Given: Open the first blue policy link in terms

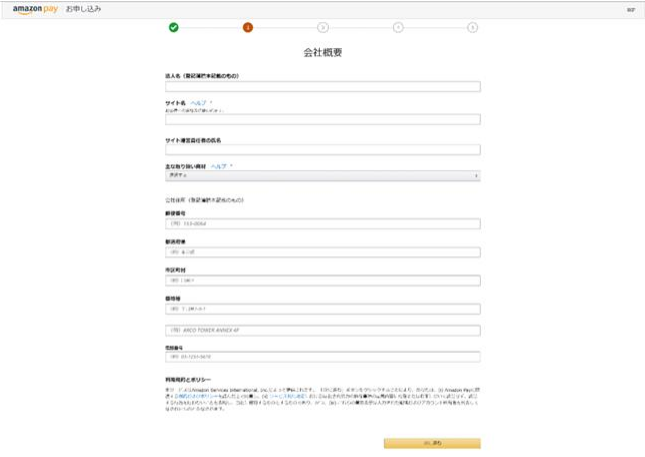Looking at the screenshot, I should pyautogui.click(x=197, y=396).
